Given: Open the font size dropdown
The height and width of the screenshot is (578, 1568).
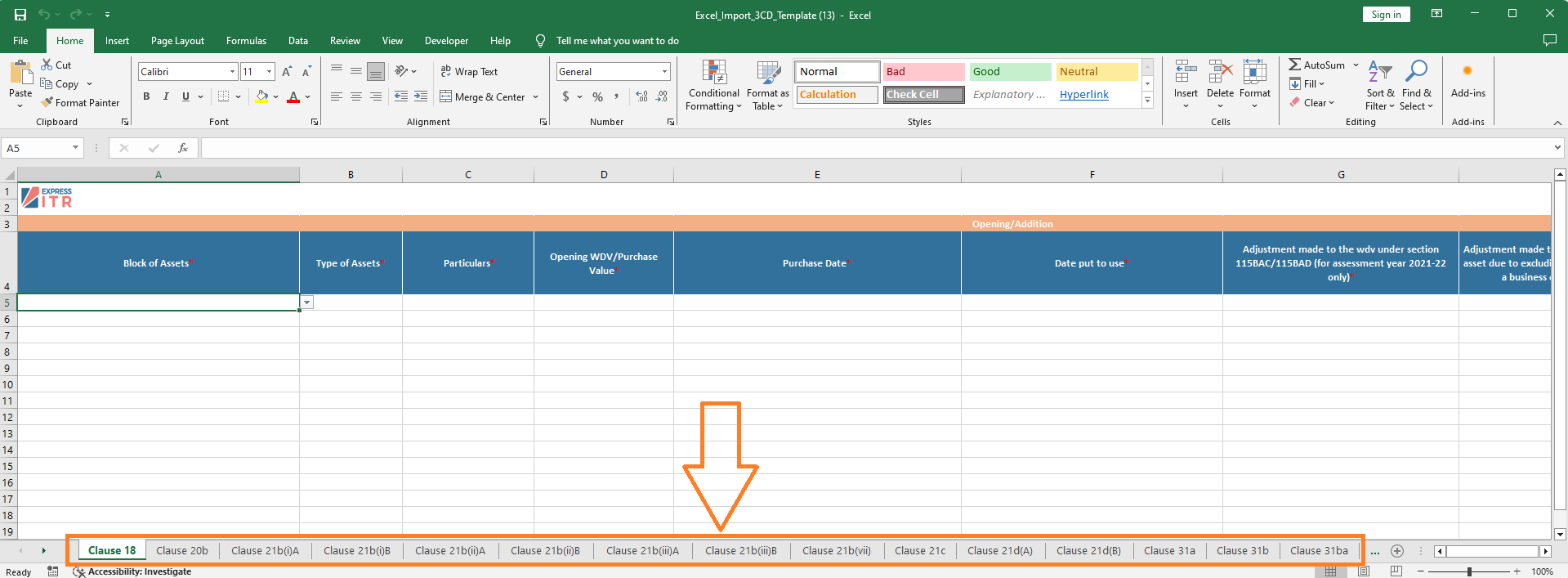Looking at the screenshot, I should point(270,72).
